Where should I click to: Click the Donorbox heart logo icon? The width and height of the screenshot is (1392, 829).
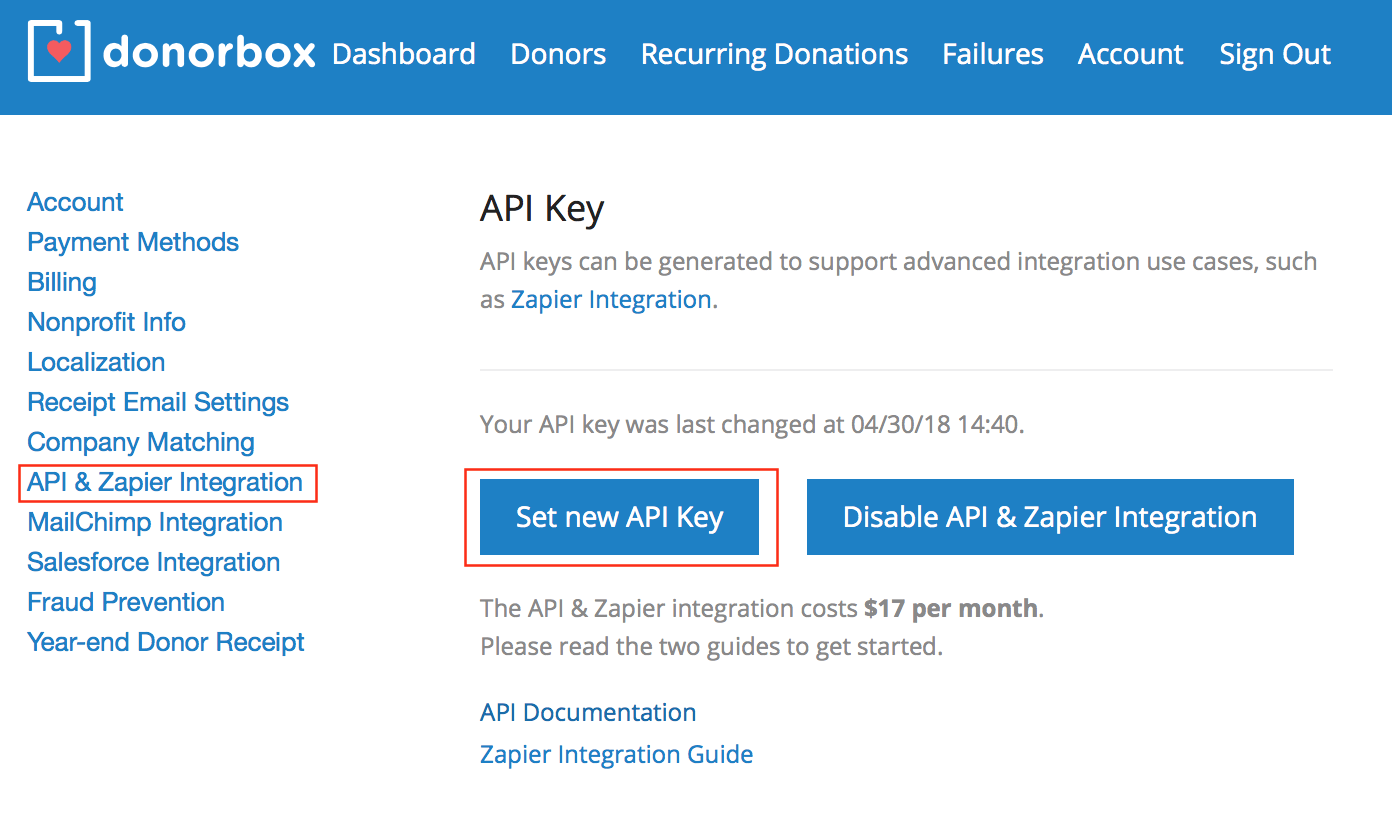(x=59, y=51)
